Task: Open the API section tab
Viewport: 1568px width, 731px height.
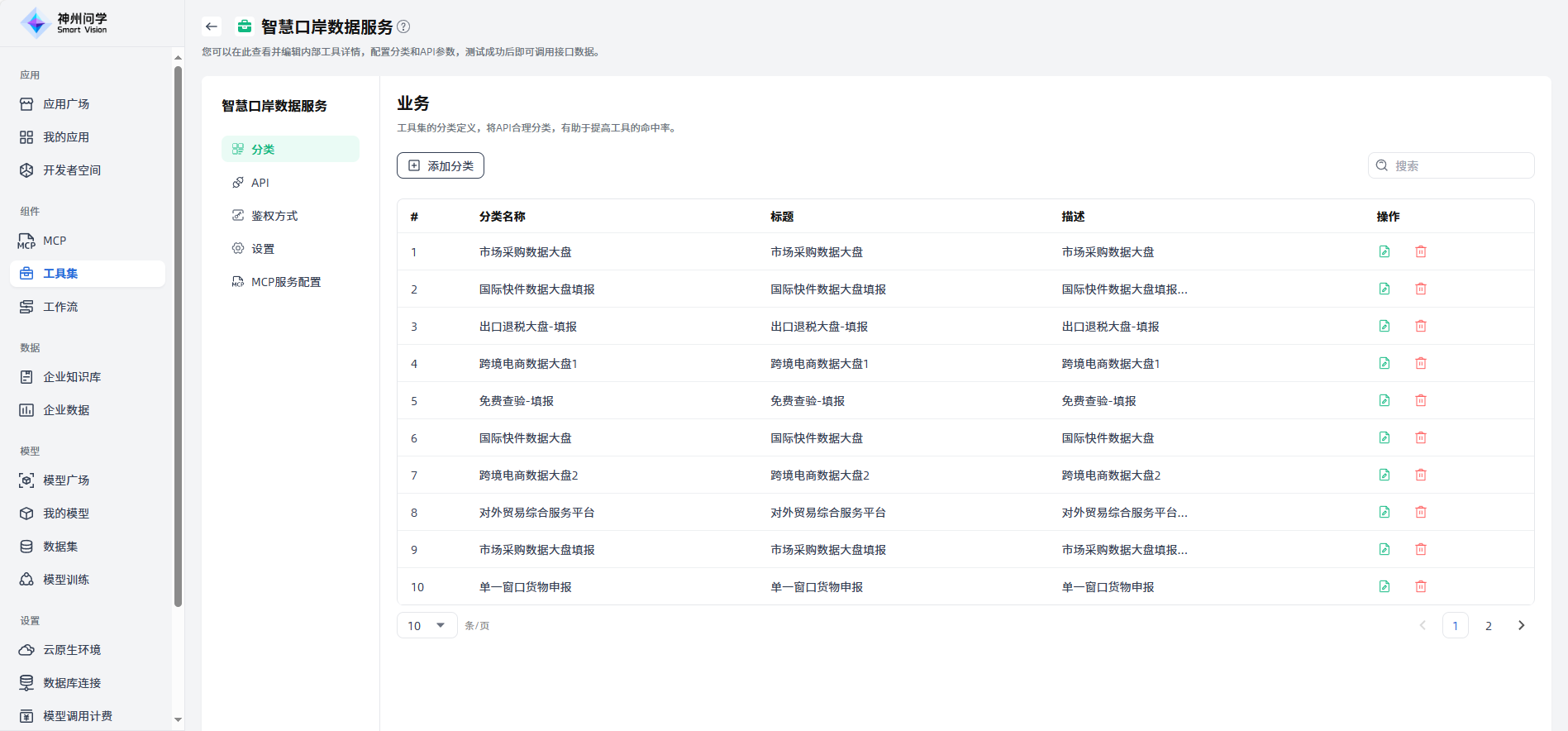Action: coord(260,183)
